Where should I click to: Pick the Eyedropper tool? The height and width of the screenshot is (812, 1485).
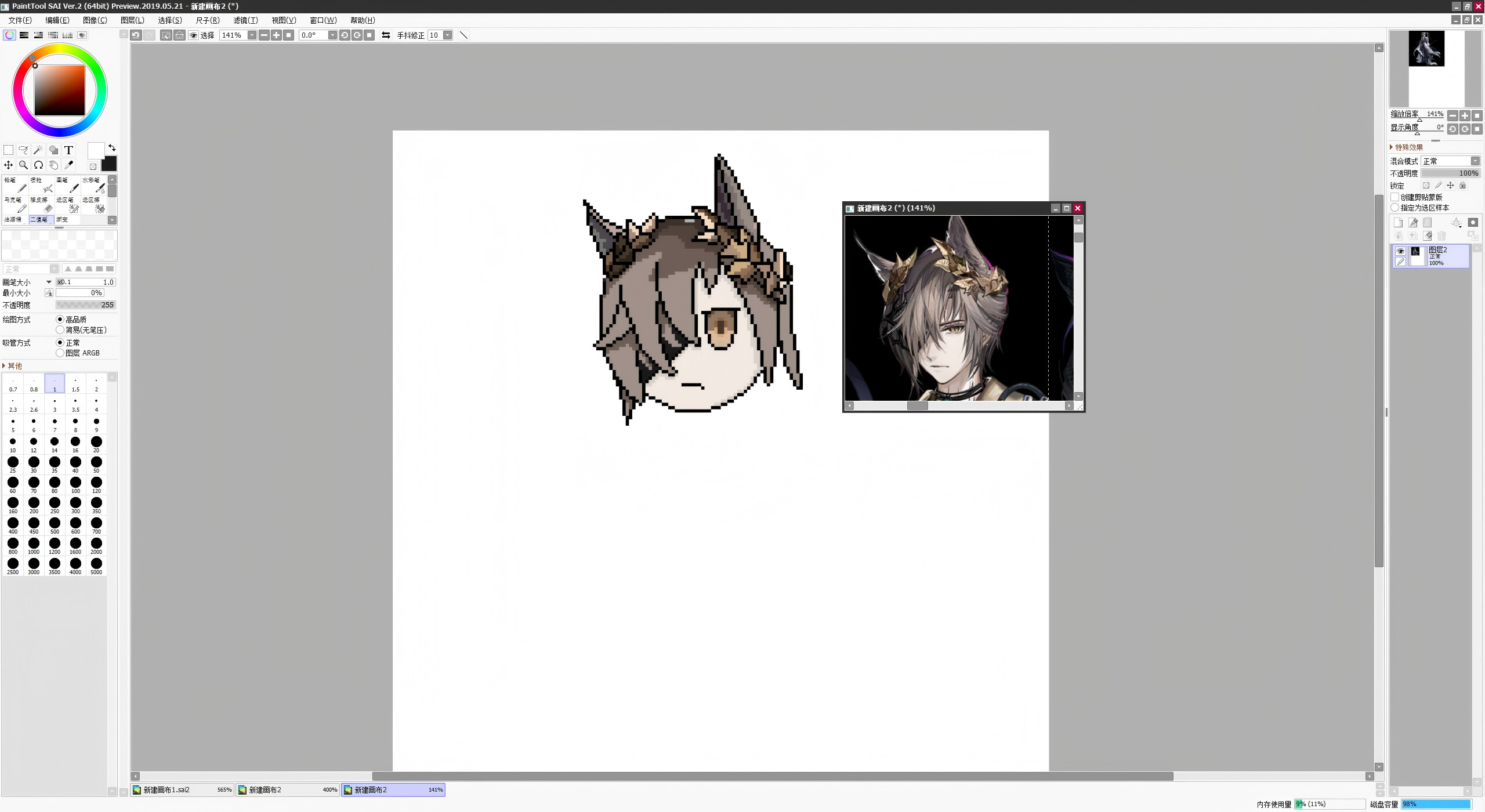pos(68,165)
